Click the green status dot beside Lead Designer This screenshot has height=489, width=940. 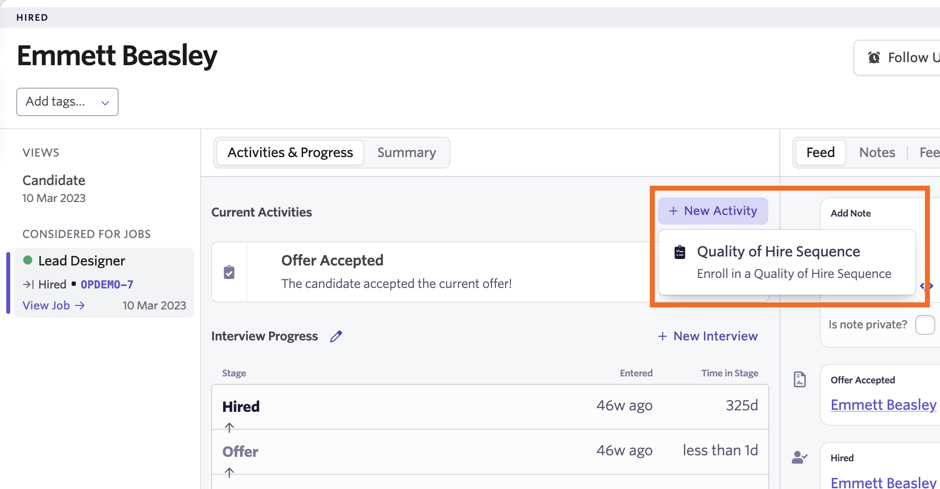click(28, 260)
